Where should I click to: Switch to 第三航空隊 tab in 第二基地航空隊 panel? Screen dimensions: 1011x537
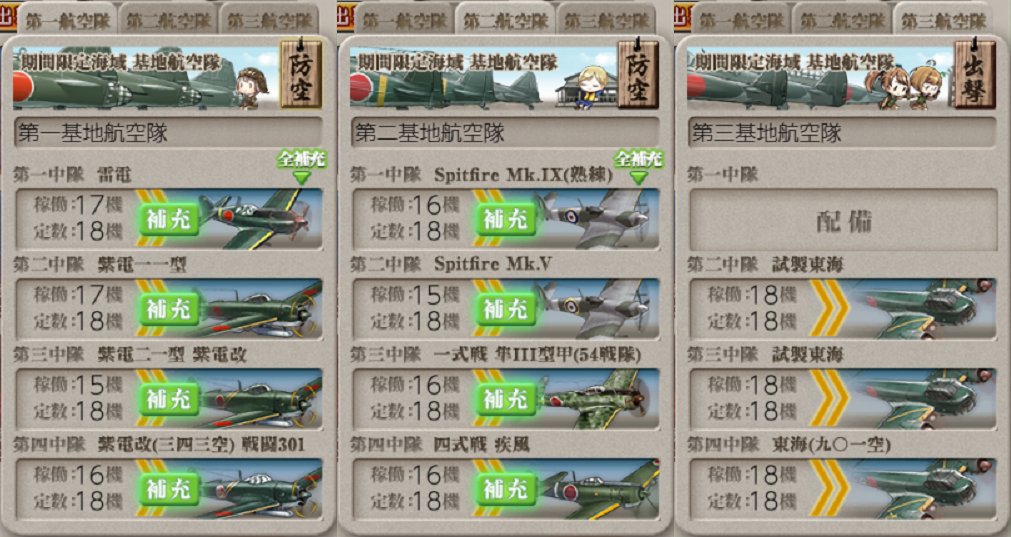click(x=606, y=20)
